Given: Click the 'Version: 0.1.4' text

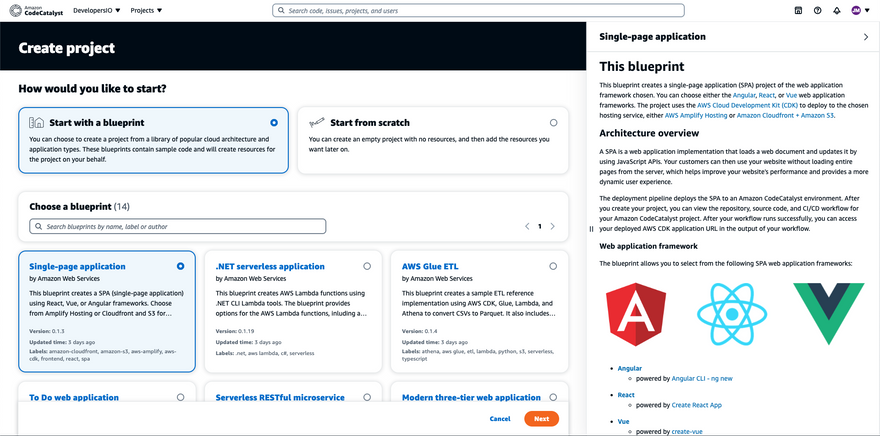Looking at the screenshot, I should tap(421, 331).
